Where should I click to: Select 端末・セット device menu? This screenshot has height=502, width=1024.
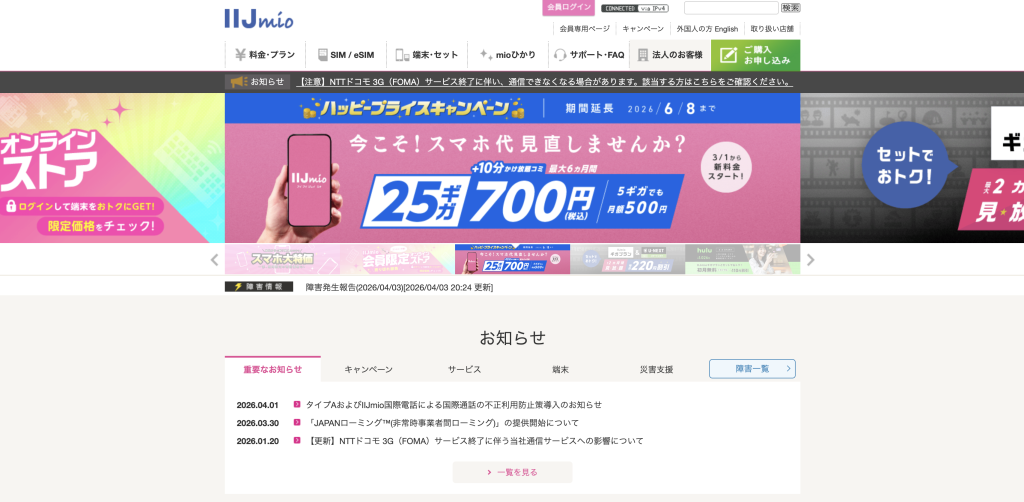(x=427, y=55)
